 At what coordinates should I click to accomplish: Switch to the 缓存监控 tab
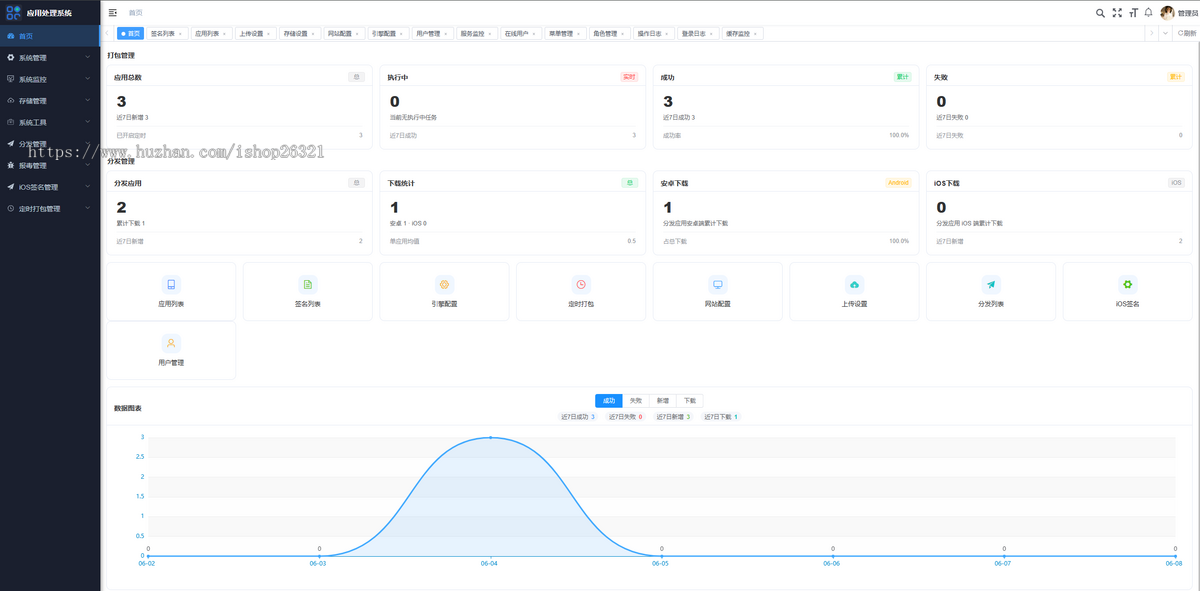741,33
